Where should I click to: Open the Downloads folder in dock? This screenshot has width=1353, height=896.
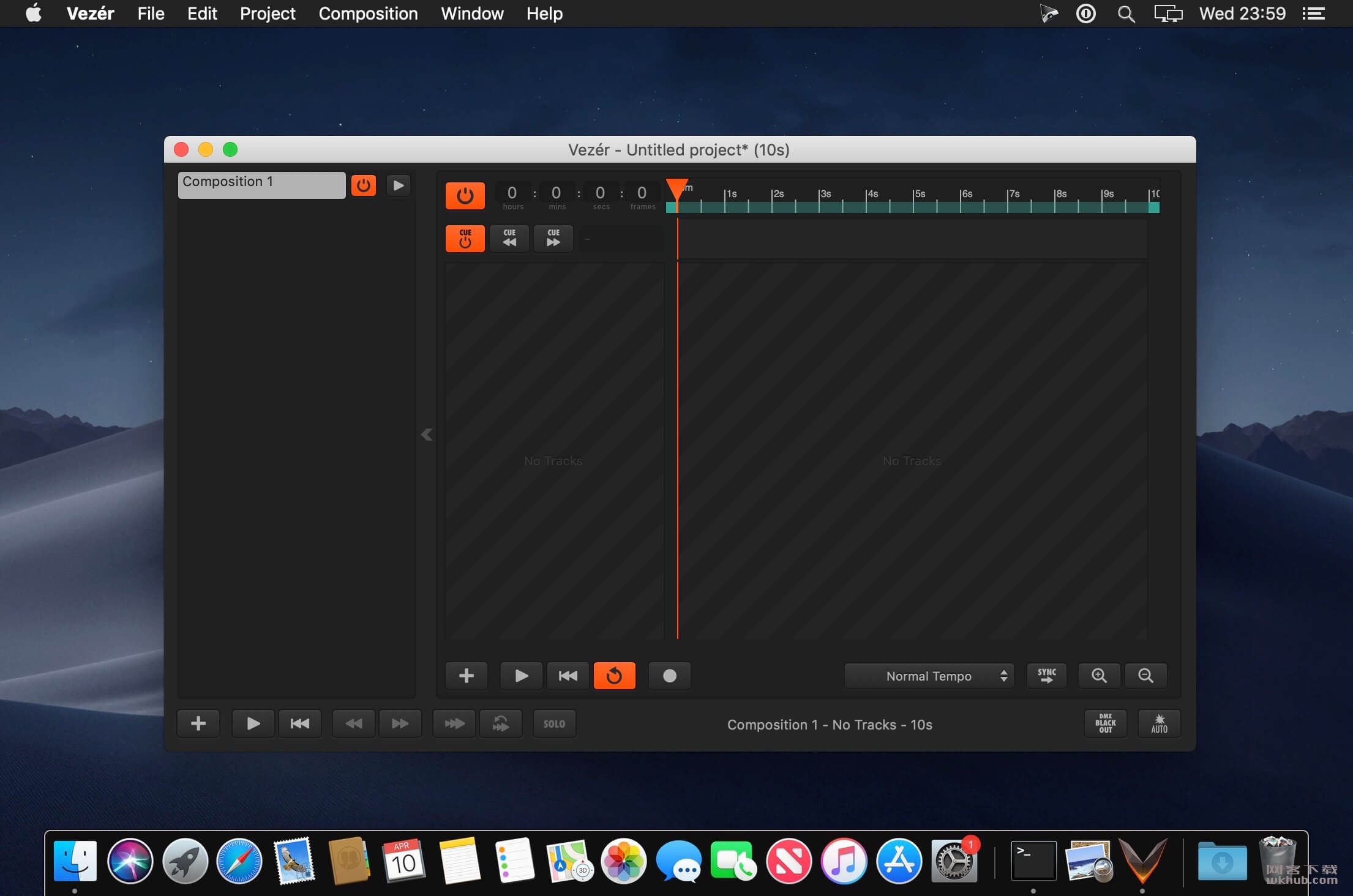point(1222,862)
